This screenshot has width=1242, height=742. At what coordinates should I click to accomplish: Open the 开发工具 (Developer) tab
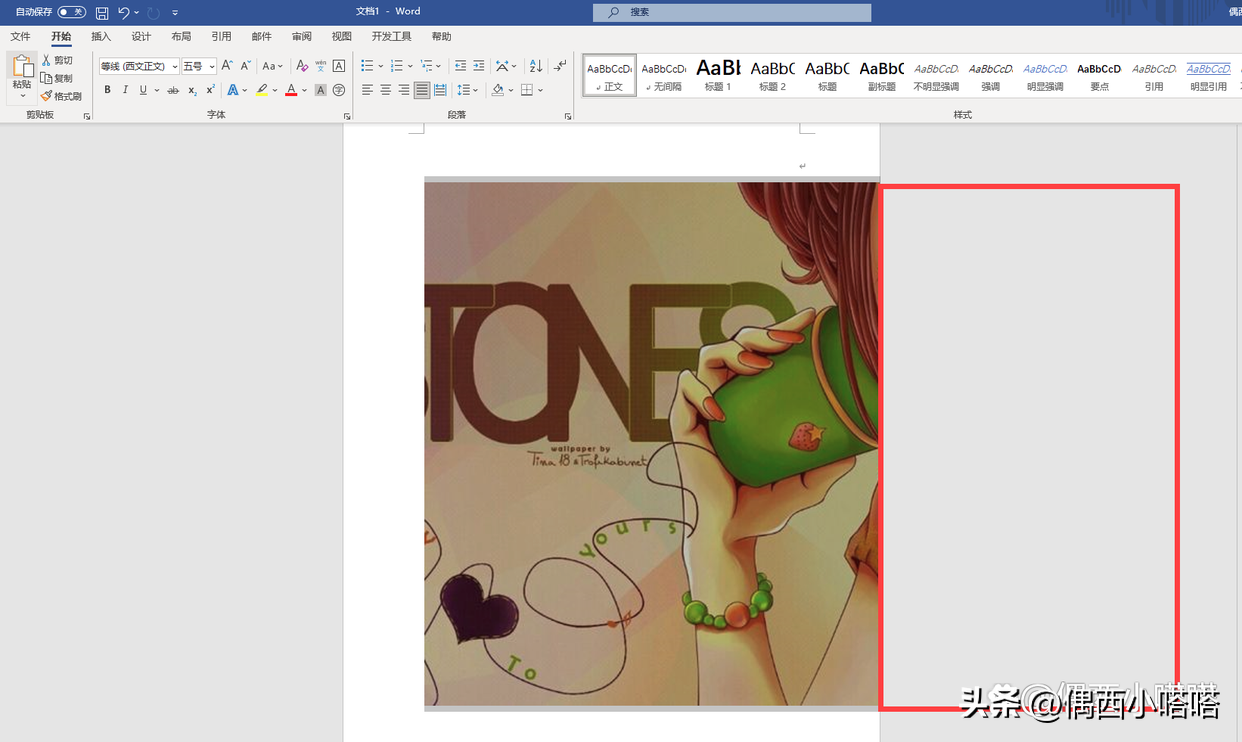[x=391, y=36]
